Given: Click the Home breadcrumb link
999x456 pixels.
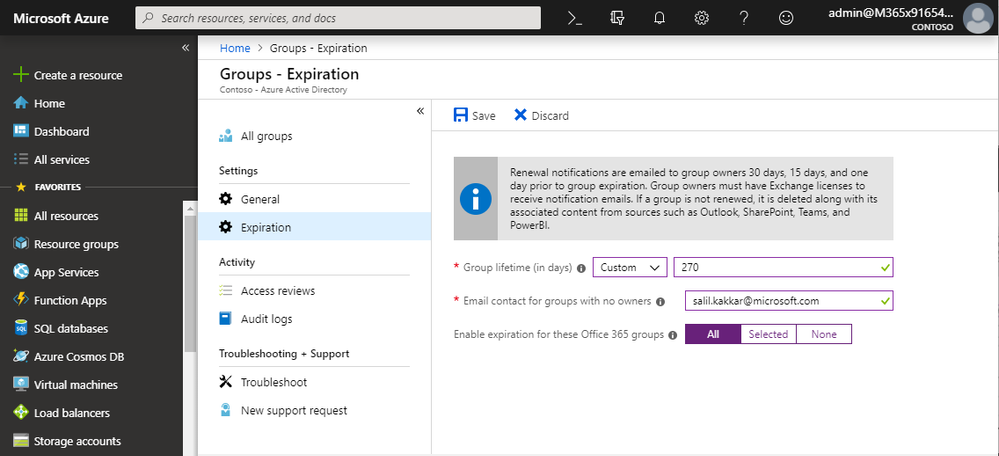Looking at the screenshot, I should [x=235, y=48].
